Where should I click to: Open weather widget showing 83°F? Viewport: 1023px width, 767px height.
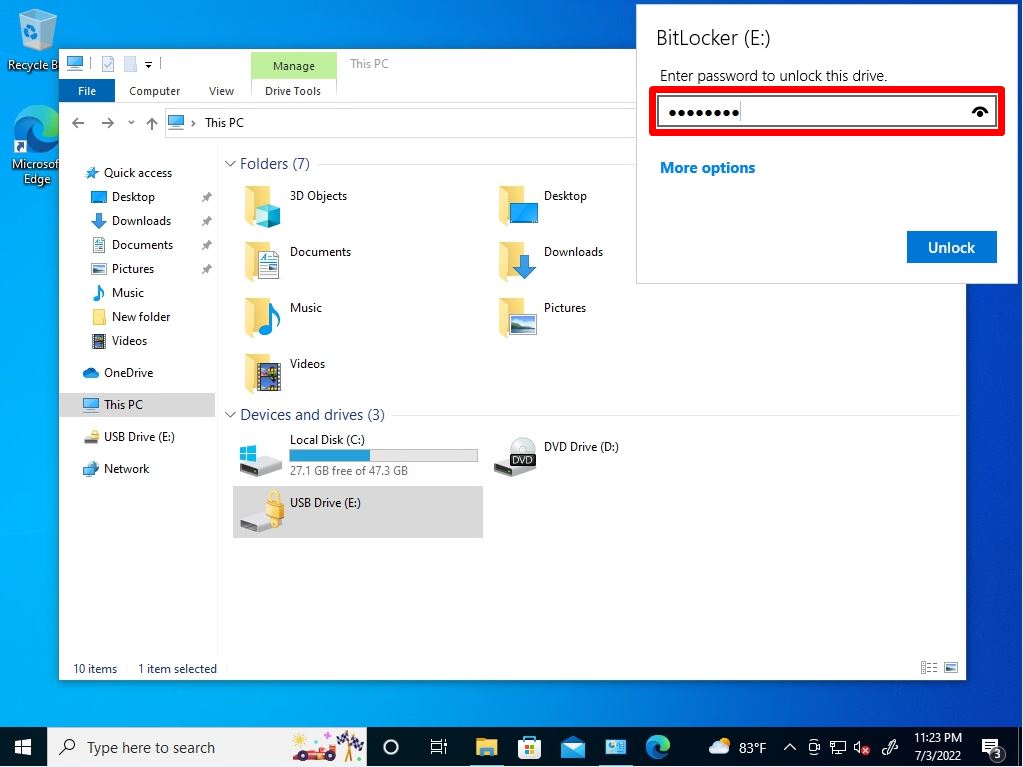click(737, 747)
